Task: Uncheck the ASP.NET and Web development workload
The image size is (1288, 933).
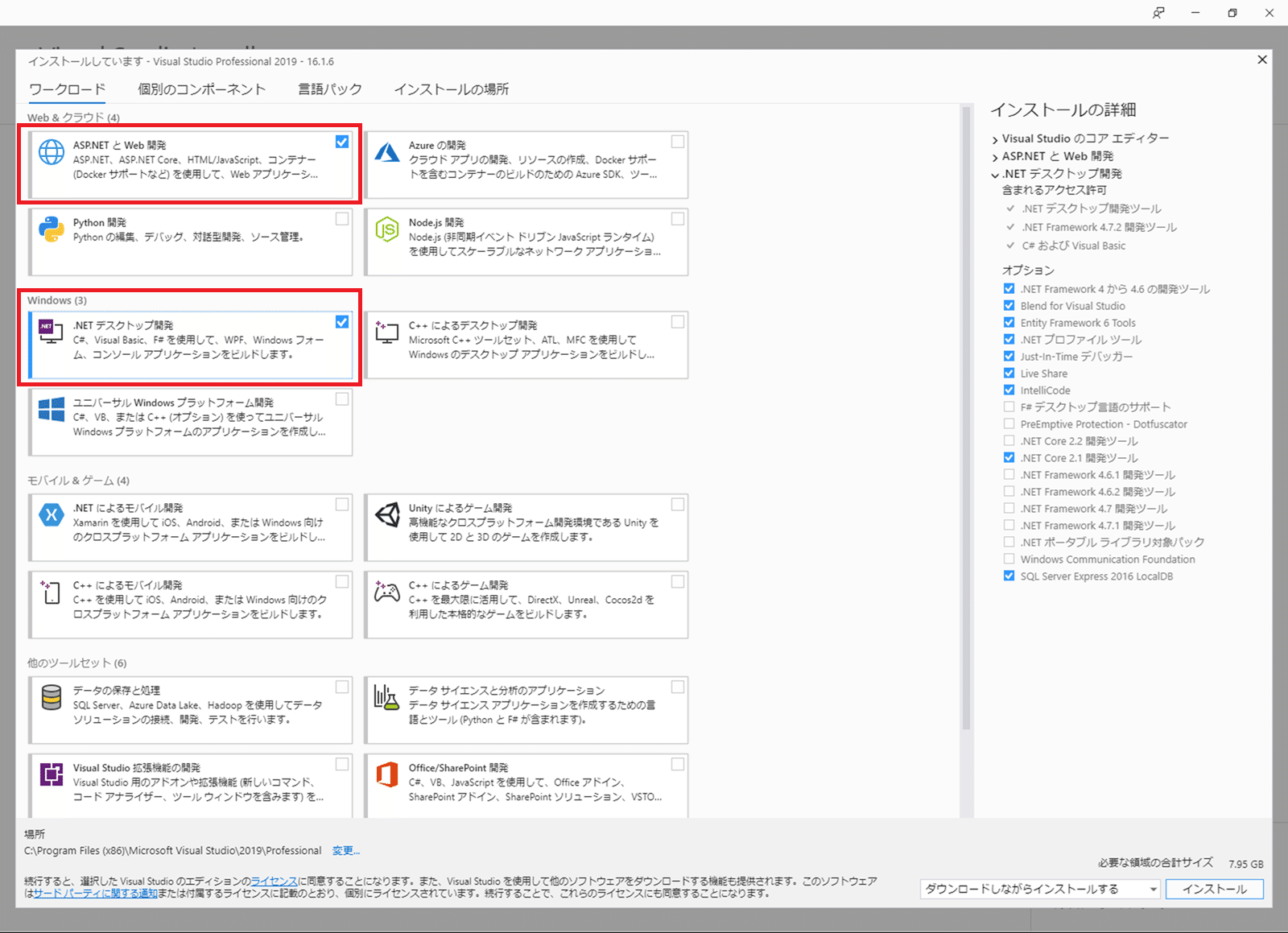Action: (342, 142)
